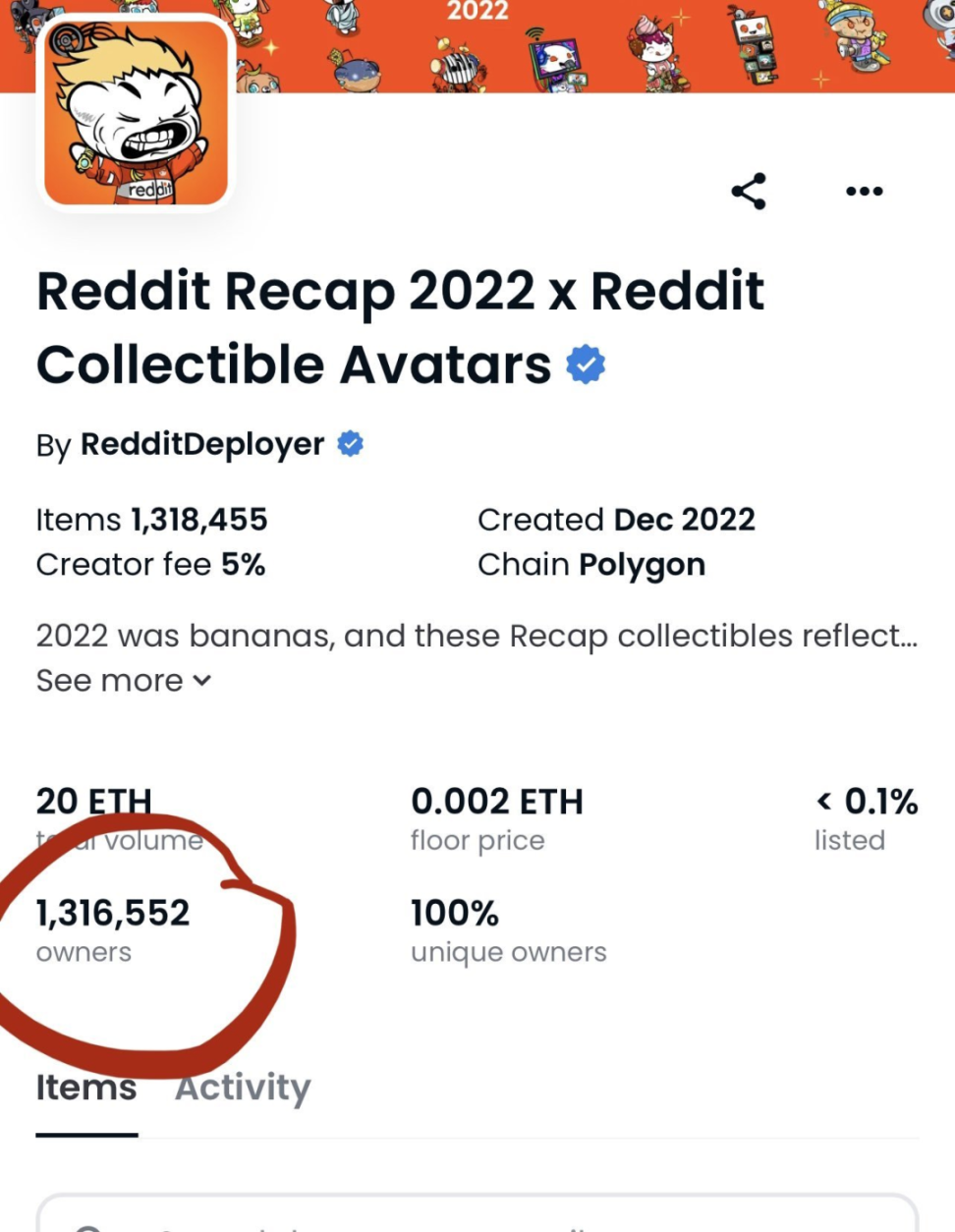Viewport: 955px width, 1232px height.
Task: Expand the description with See more
Action: click(124, 681)
